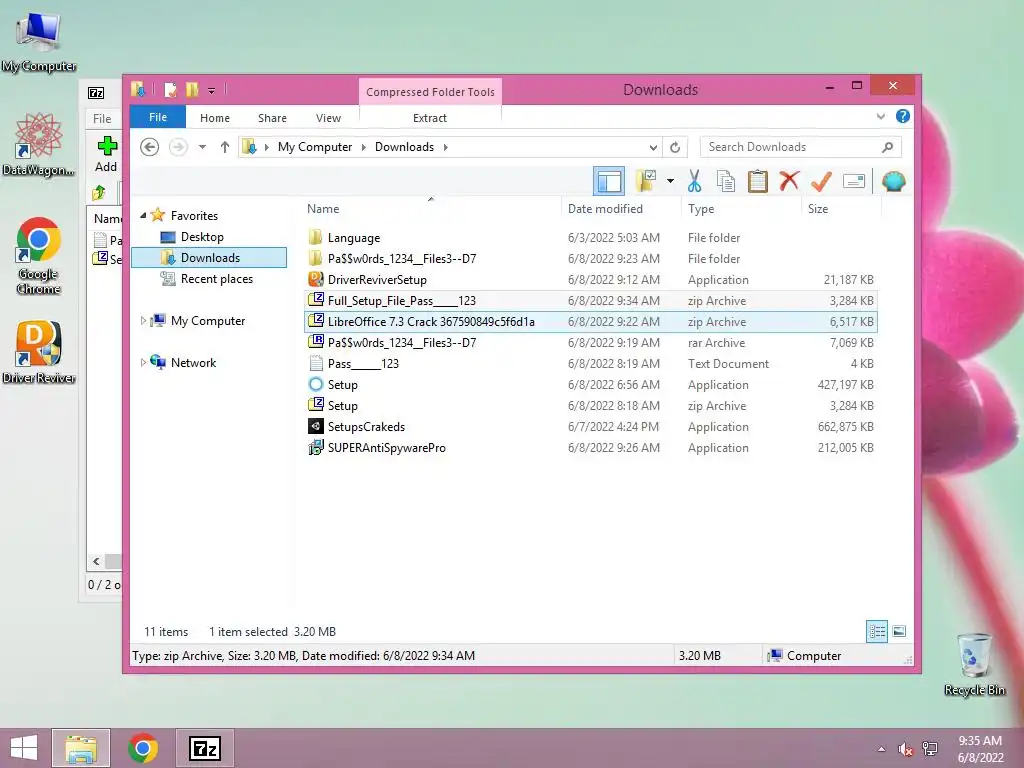Open the File ribbon tab

pyautogui.click(x=158, y=117)
